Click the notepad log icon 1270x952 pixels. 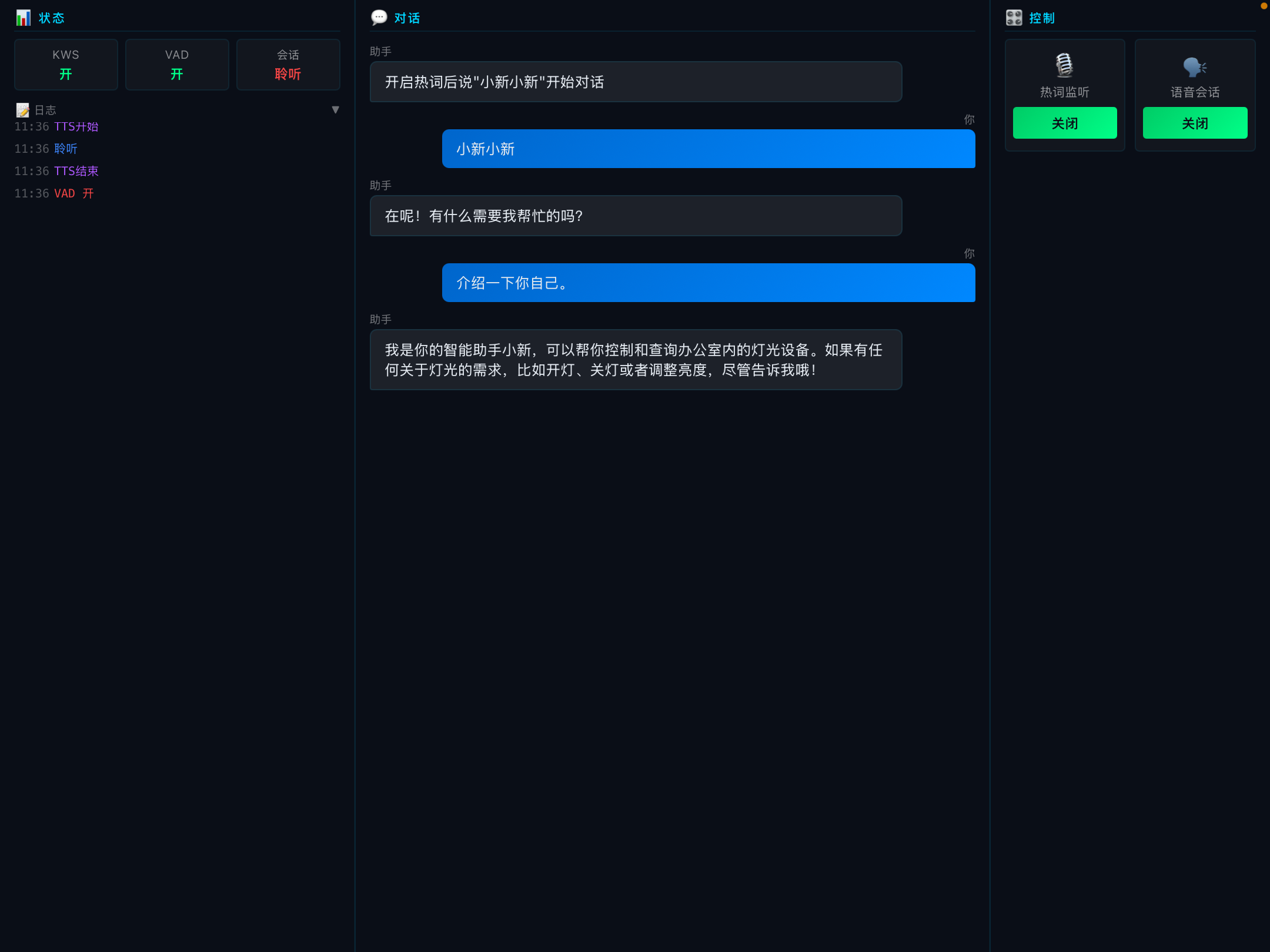(22, 110)
